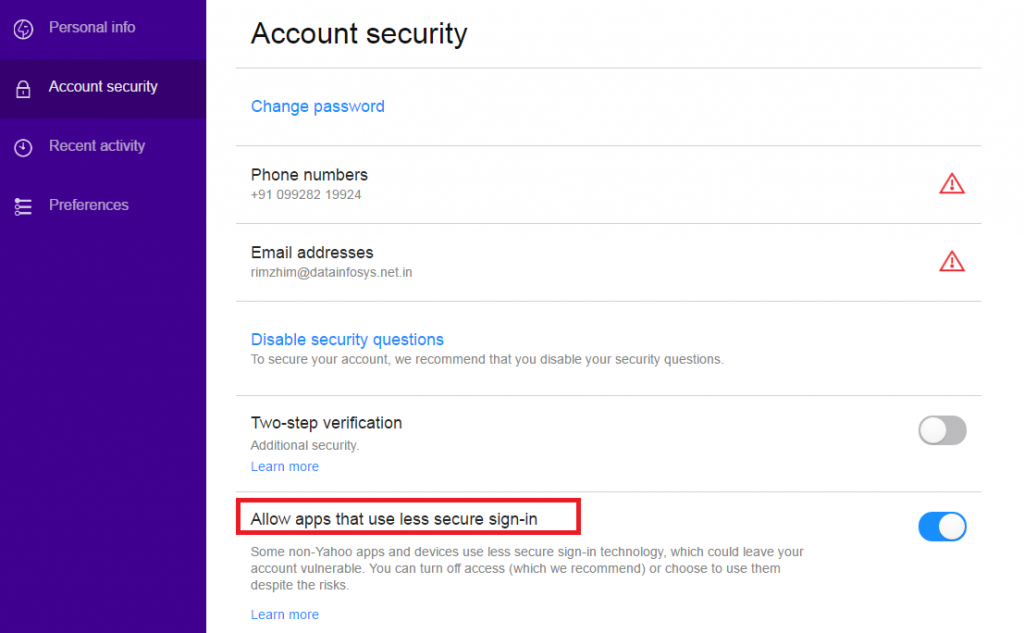
Task: Go to the Preferences section label
Action: pyautogui.click(x=89, y=205)
